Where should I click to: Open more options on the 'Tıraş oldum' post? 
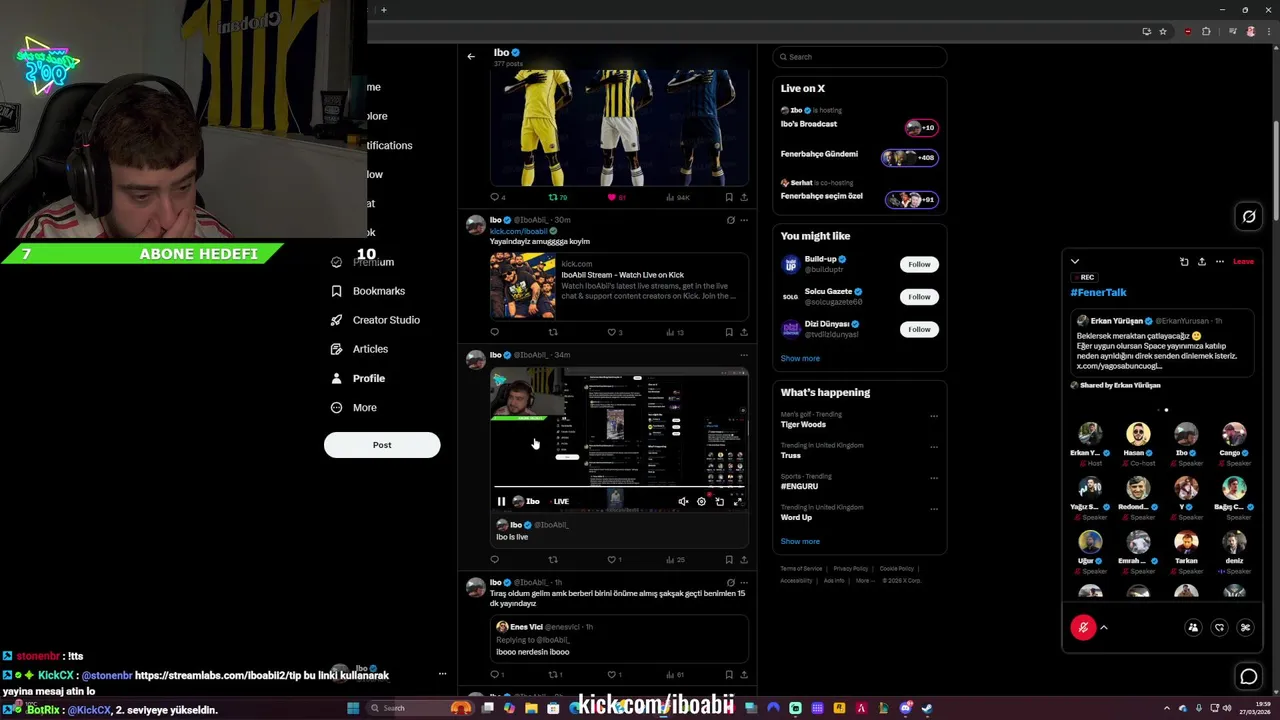point(743,582)
